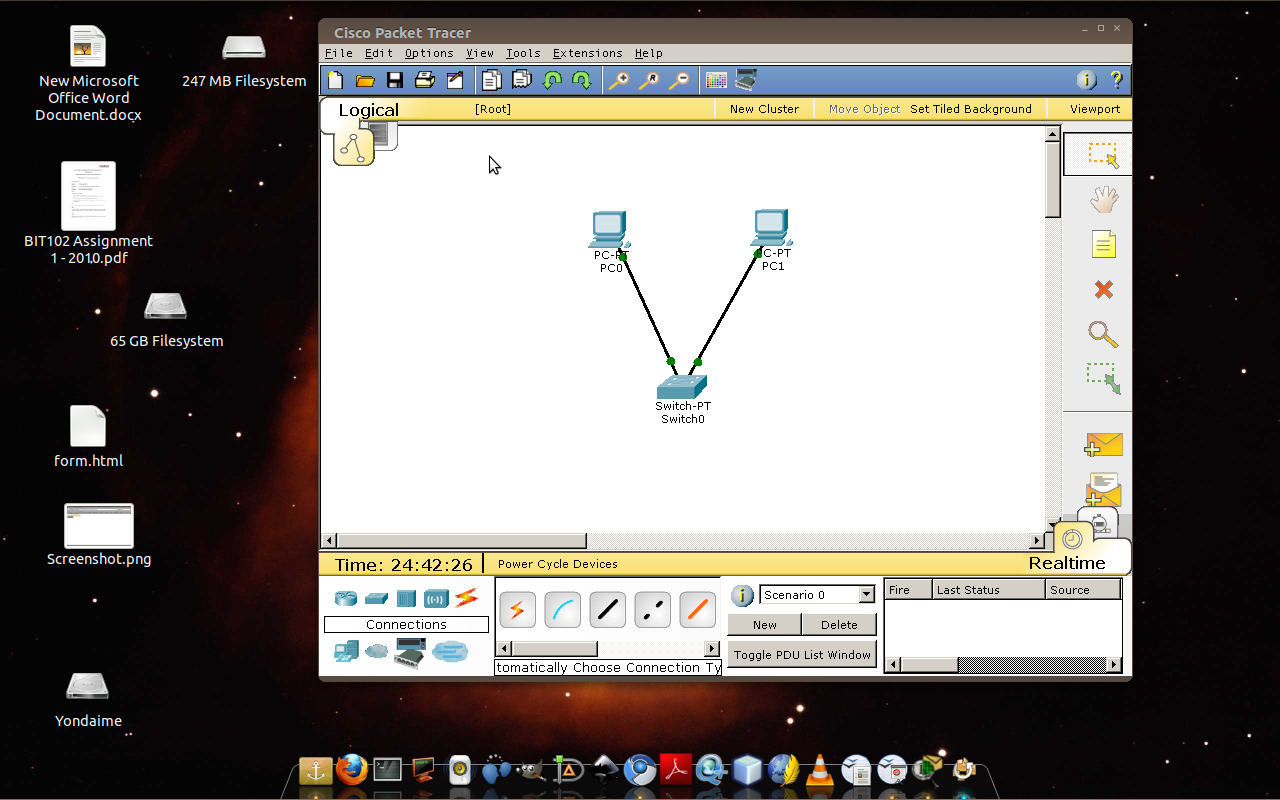
Task: Click the Copy toolbar icon
Action: (x=491, y=80)
